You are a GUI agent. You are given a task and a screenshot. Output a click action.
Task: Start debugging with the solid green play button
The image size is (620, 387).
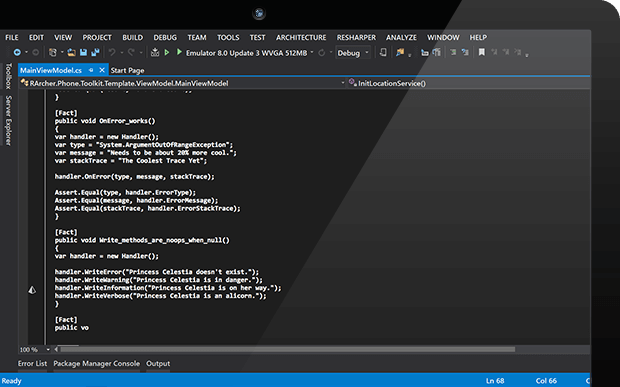179,52
